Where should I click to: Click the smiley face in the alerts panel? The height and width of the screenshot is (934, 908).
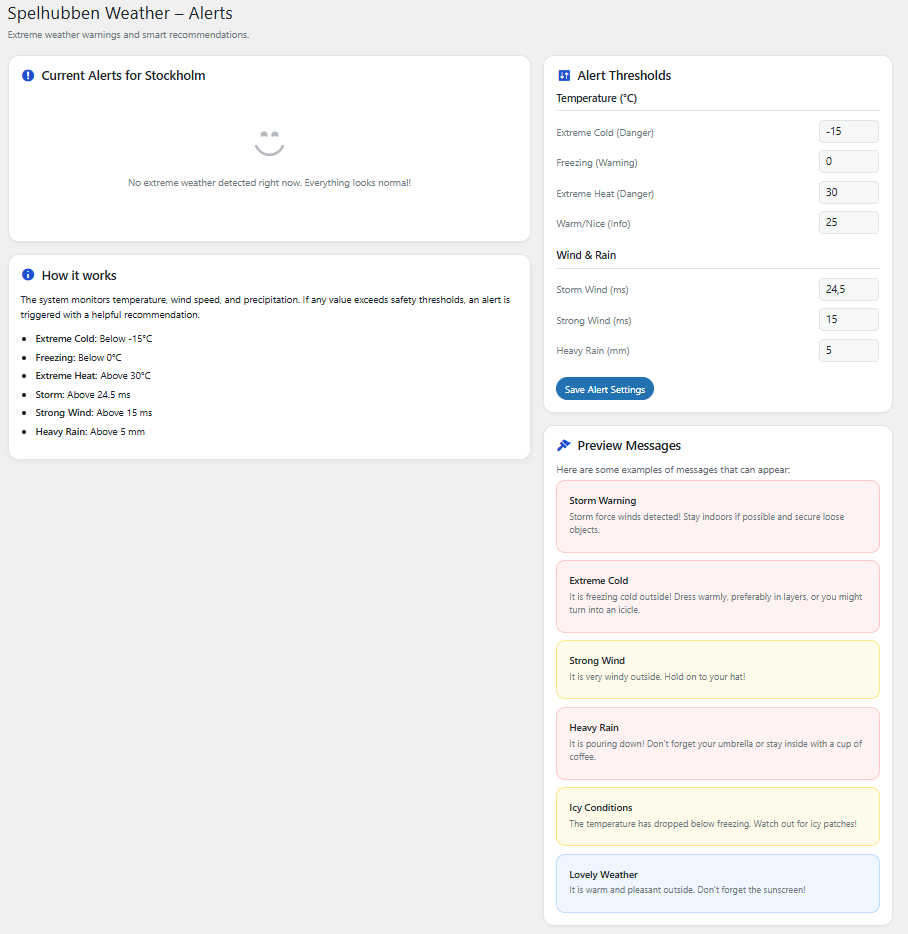[269, 143]
